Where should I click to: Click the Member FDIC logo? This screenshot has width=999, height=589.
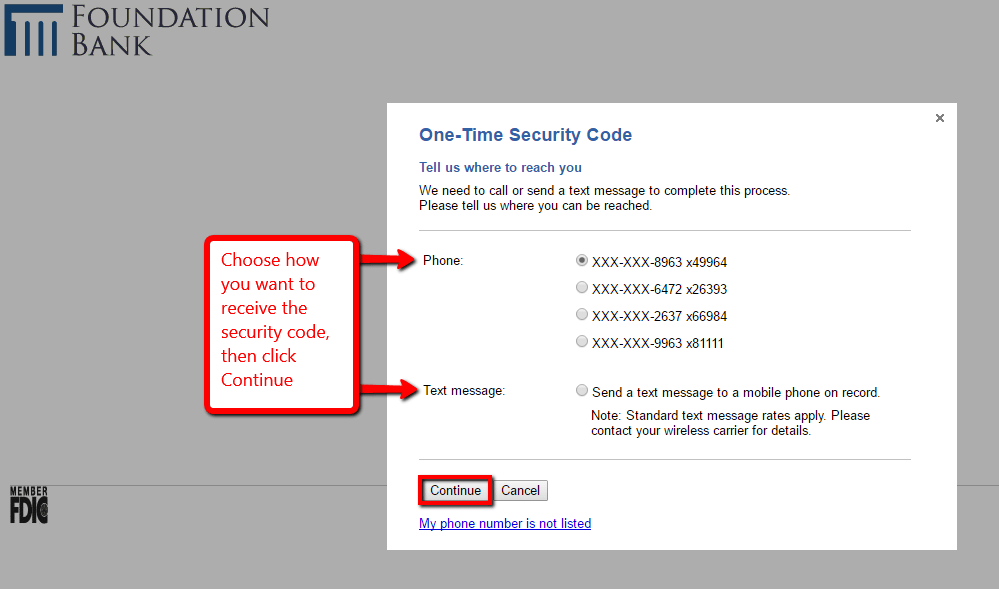(x=29, y=504)
